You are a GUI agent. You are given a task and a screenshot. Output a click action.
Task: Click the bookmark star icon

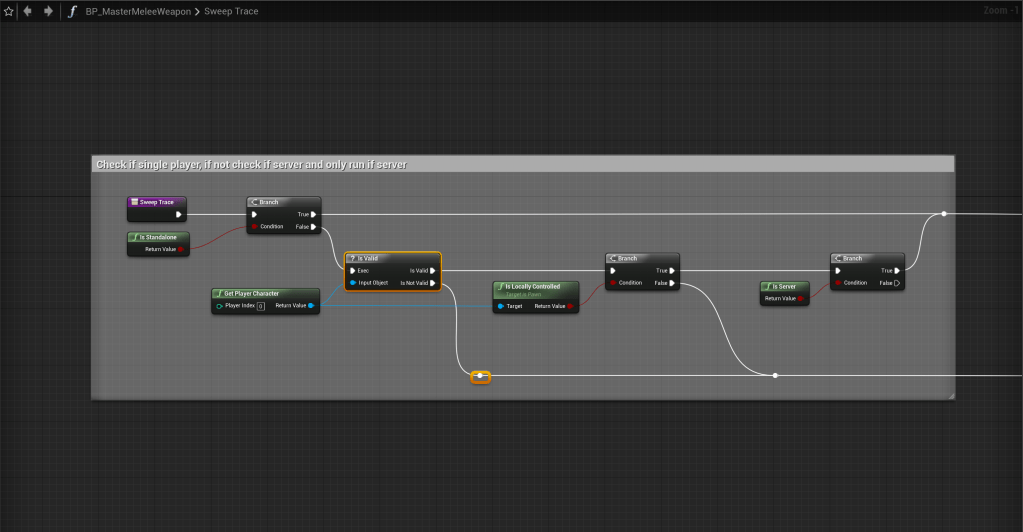tap(9, 11)
